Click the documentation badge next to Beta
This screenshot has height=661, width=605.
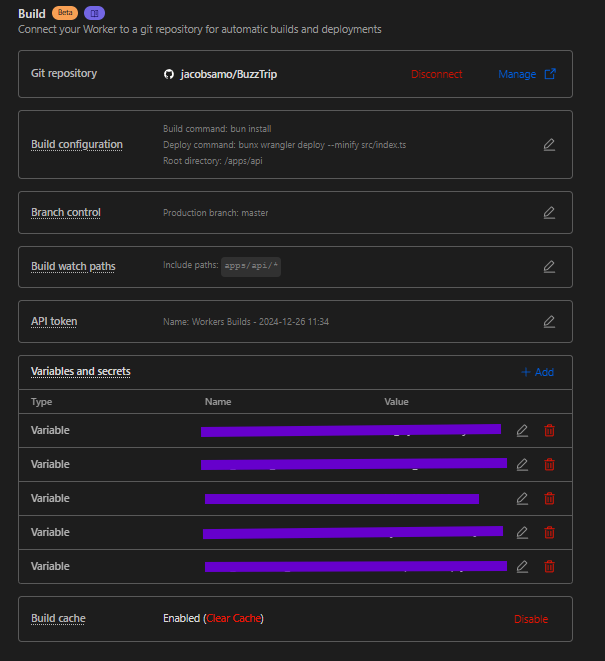coord(94,13)
